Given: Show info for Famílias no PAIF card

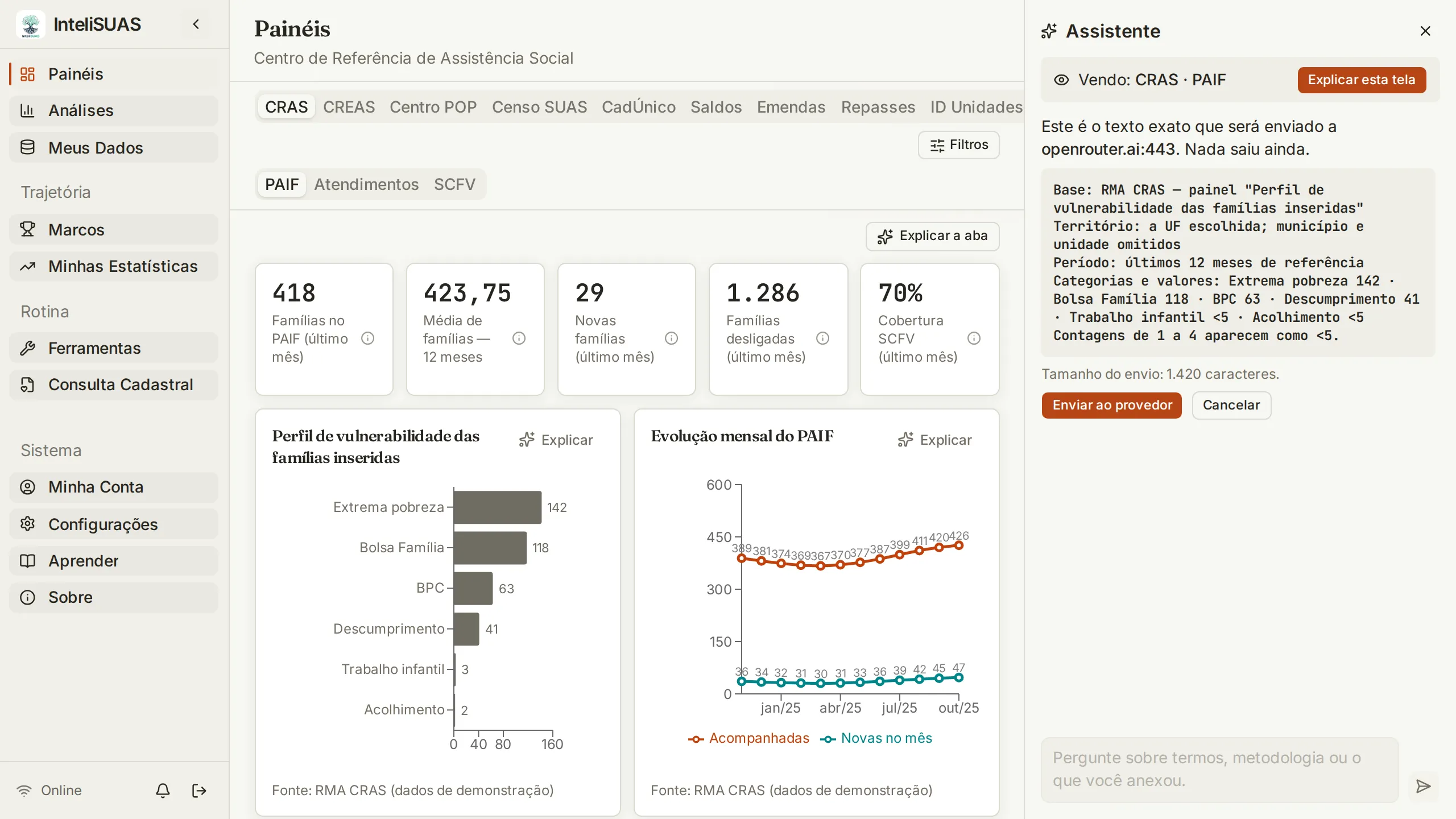Looking at the screenshot, I should pos(368,338).
